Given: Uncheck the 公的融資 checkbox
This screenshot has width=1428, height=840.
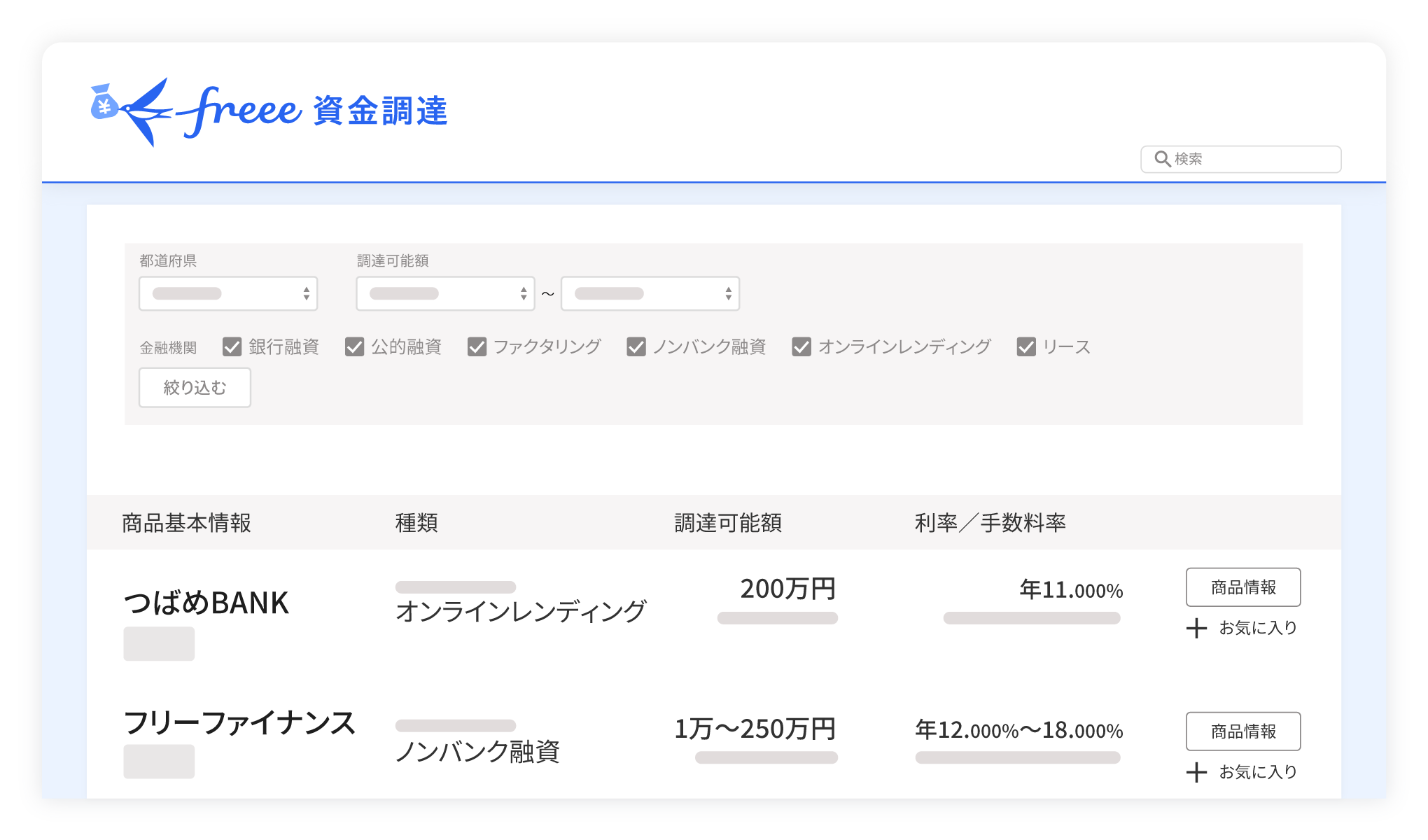Looking at the screenshot, I should pos(354,346).
